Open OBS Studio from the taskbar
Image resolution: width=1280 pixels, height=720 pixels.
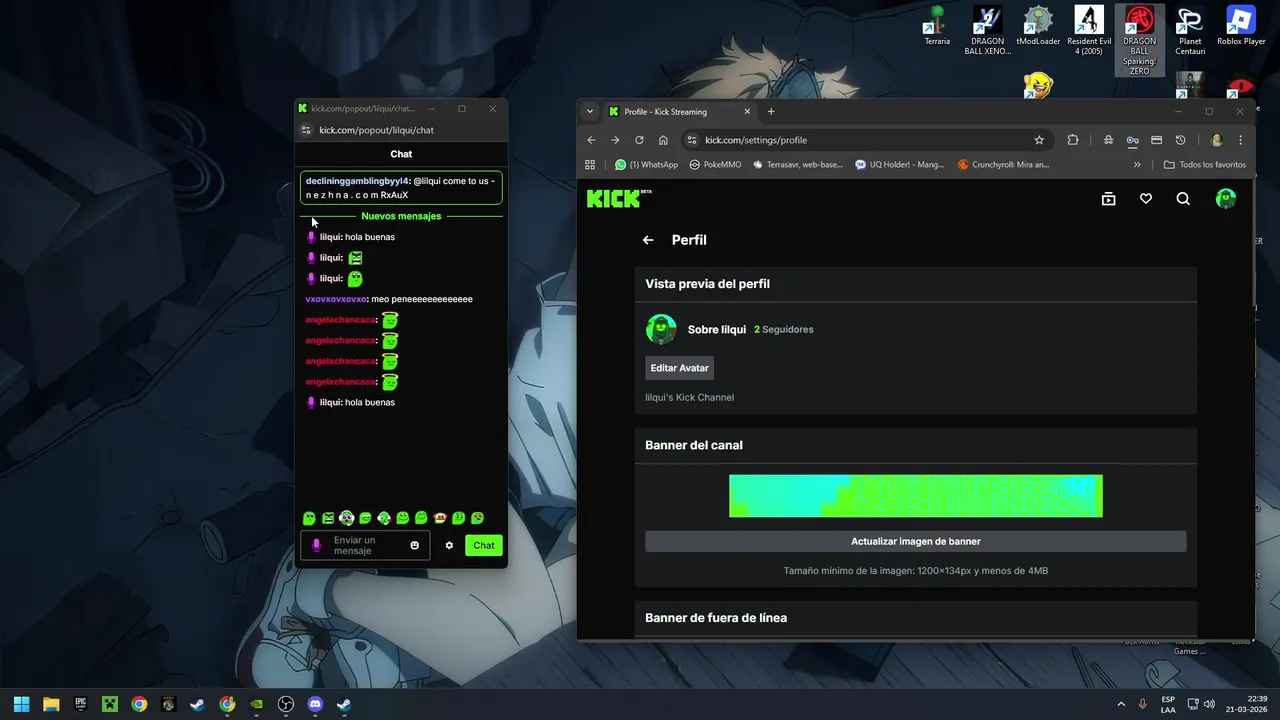286,704
